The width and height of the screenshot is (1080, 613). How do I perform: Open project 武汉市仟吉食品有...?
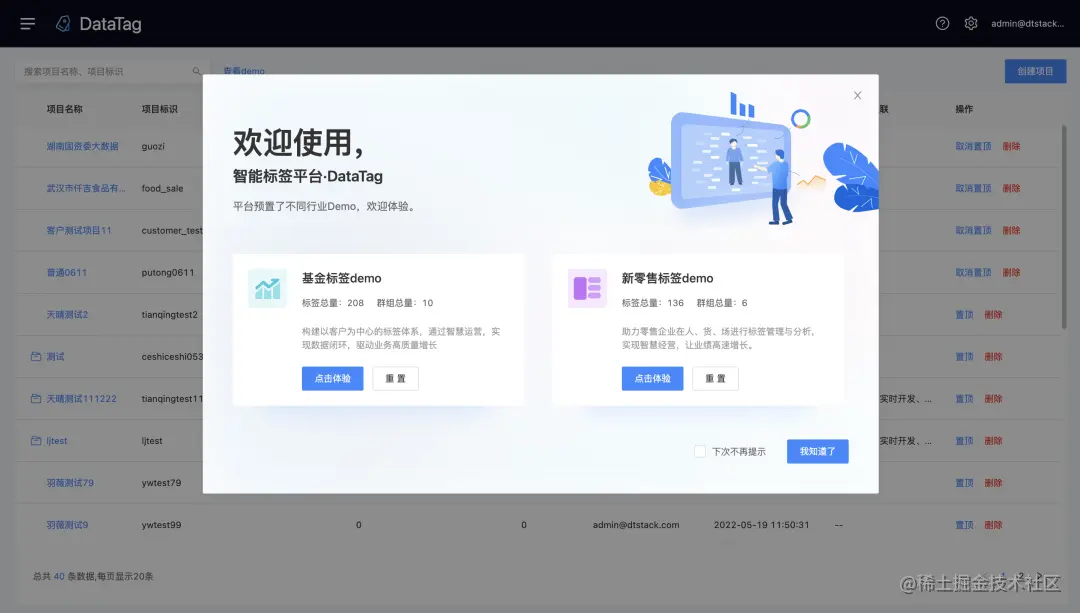[x=86, y=188]
